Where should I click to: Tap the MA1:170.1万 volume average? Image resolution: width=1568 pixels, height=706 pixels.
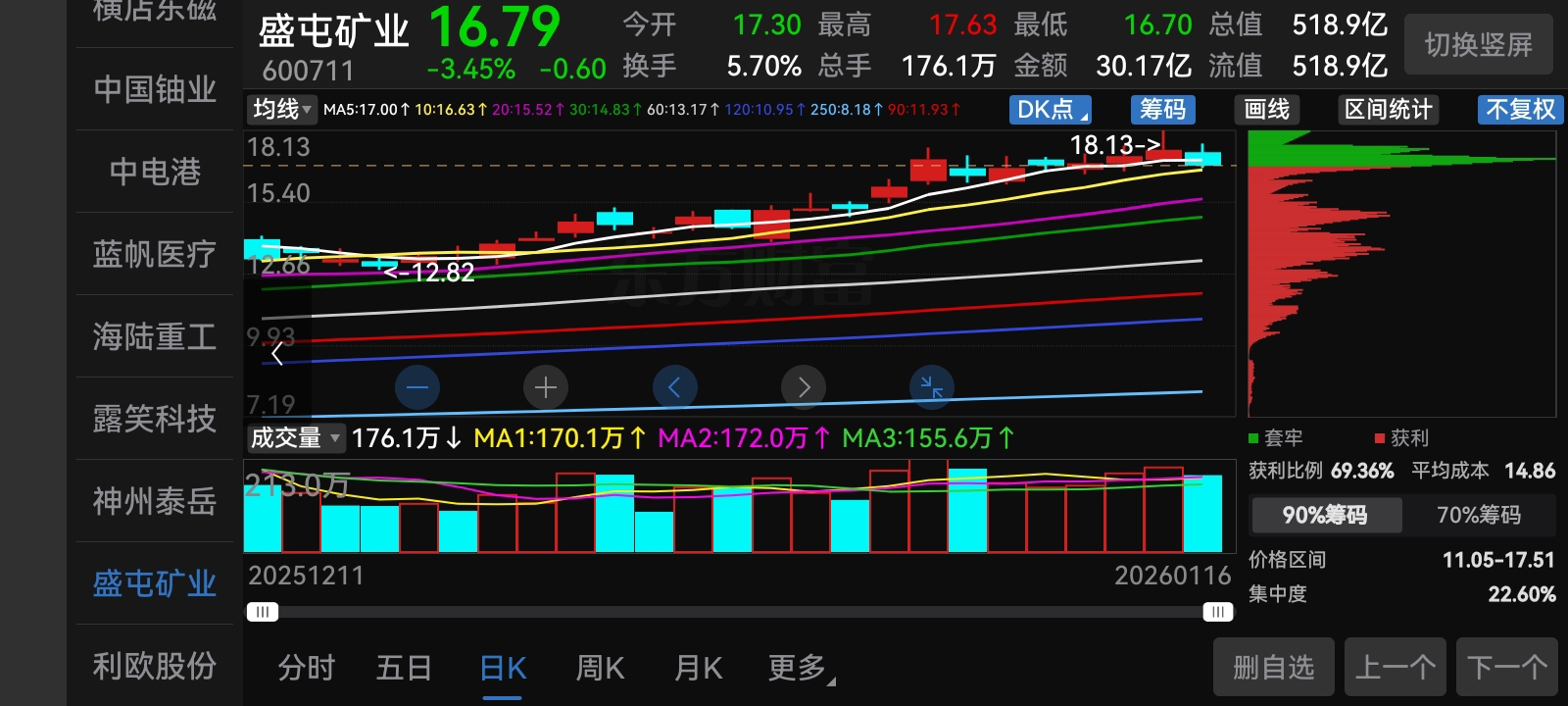click(x=560, y=437)
